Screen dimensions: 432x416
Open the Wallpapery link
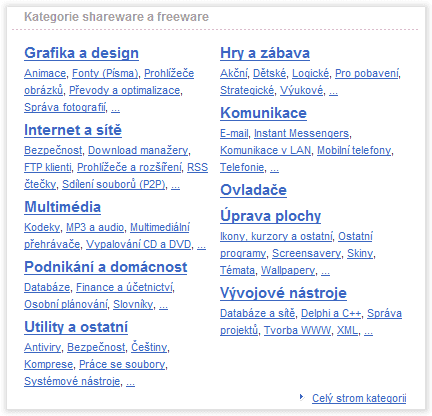pyautogui.click(x=288, y=270)
